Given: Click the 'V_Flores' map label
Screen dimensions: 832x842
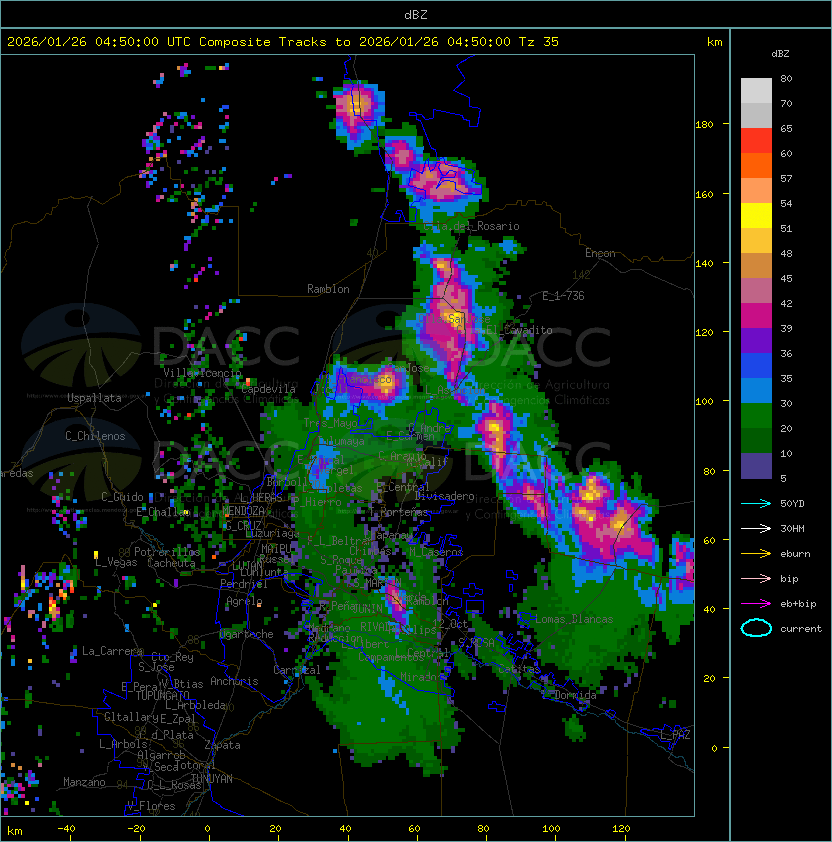Looking at the screenshot, I should [x=151, y=806].
